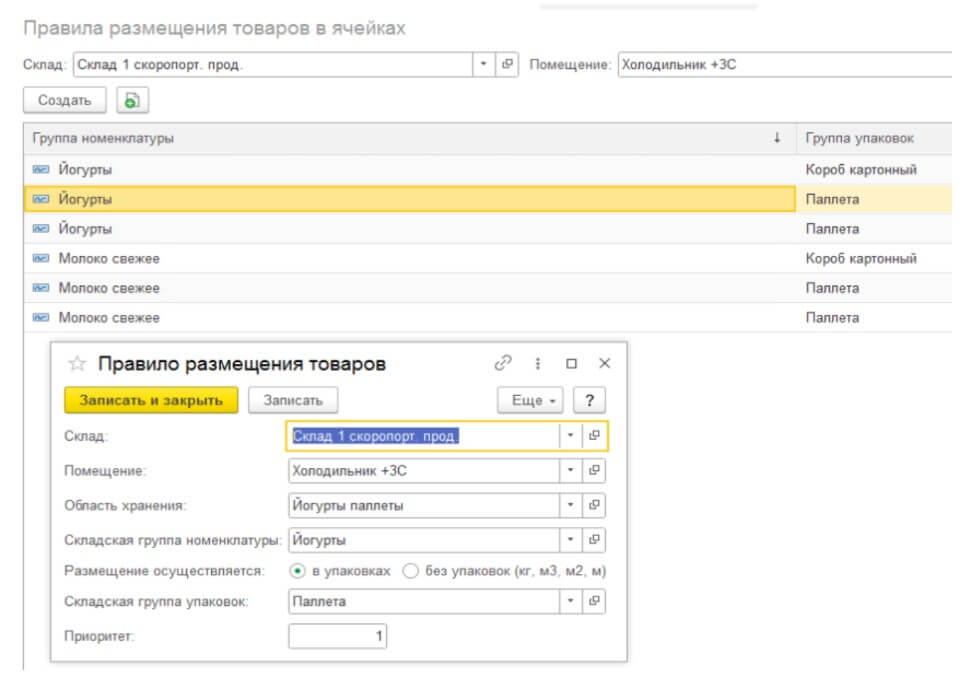Click the star favorite icon in dialog title
Viewport: 973px width, 673px height.
click(x=77, y=364)
